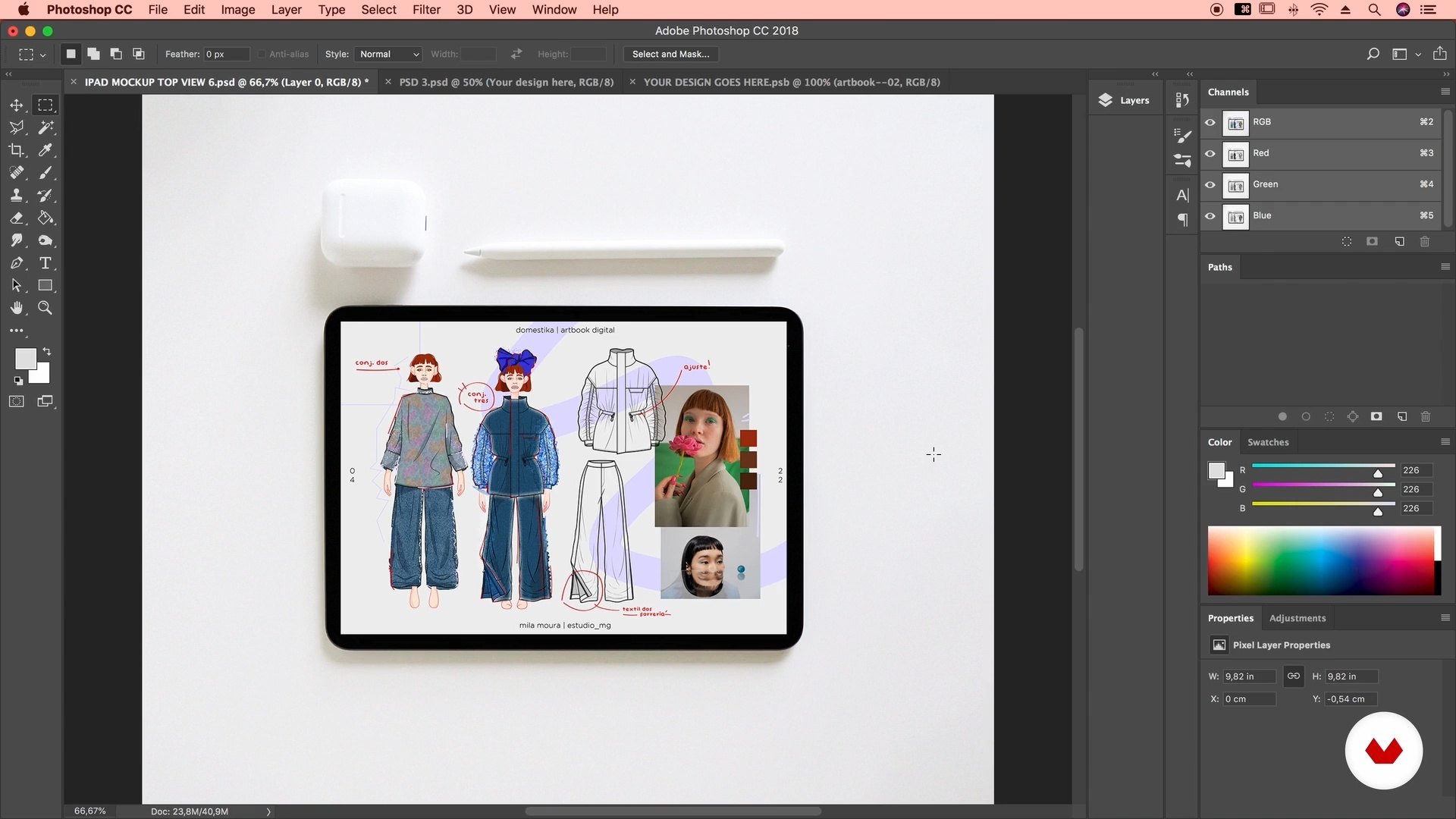Screen dimensions: 1456x819
Task: Toggle the Blue channel eye icon
Action: (x=1210, y=216)
